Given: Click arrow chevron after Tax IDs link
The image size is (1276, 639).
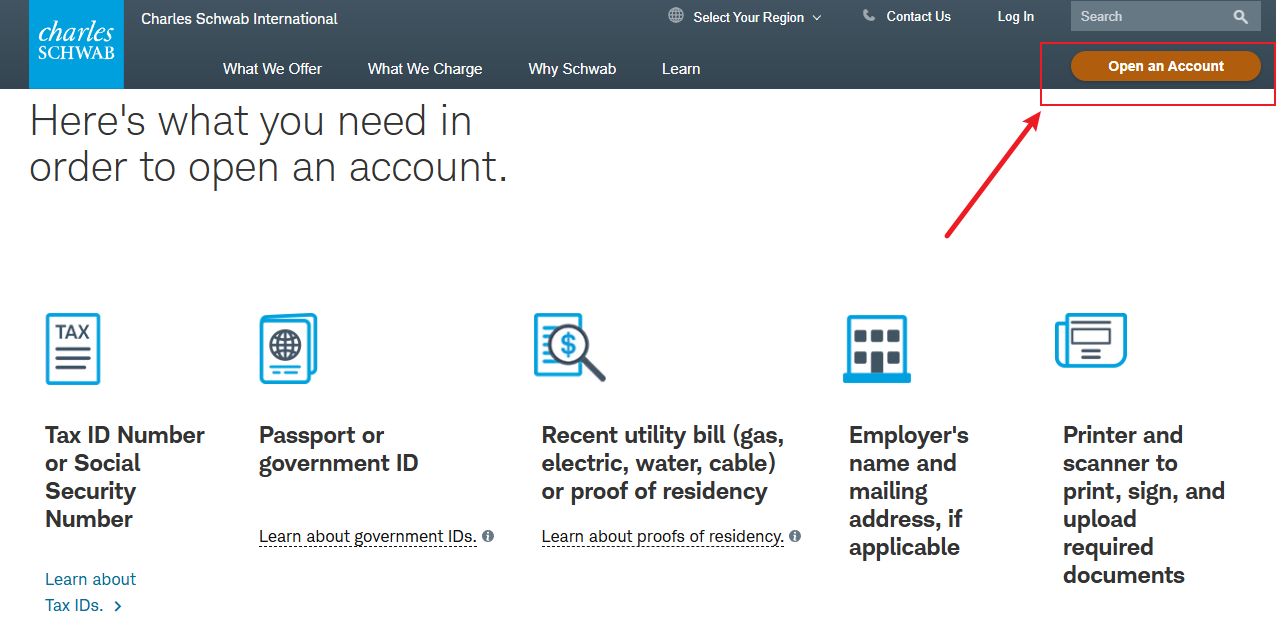Looking at the screenshot, I should 118,606.
